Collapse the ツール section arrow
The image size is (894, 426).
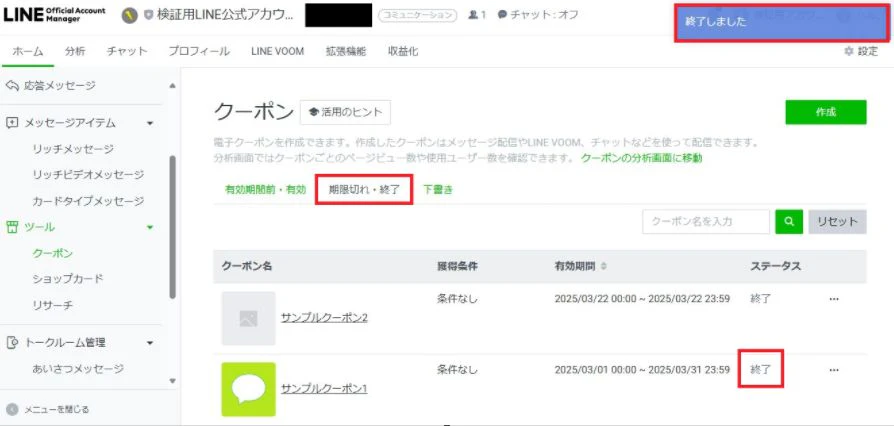pos(150,228)
